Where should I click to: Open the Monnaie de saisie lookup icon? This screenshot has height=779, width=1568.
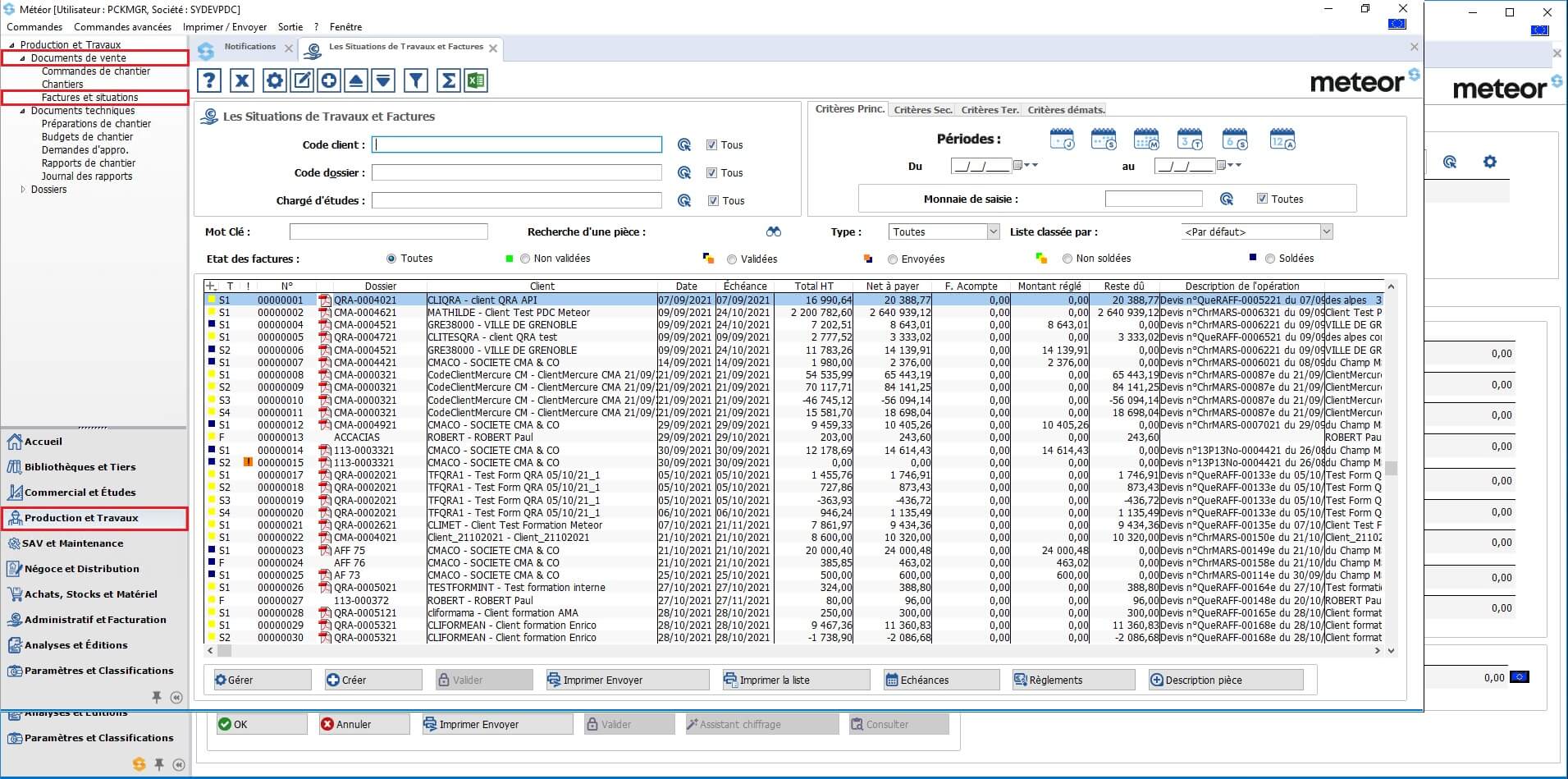[1227, 199]
